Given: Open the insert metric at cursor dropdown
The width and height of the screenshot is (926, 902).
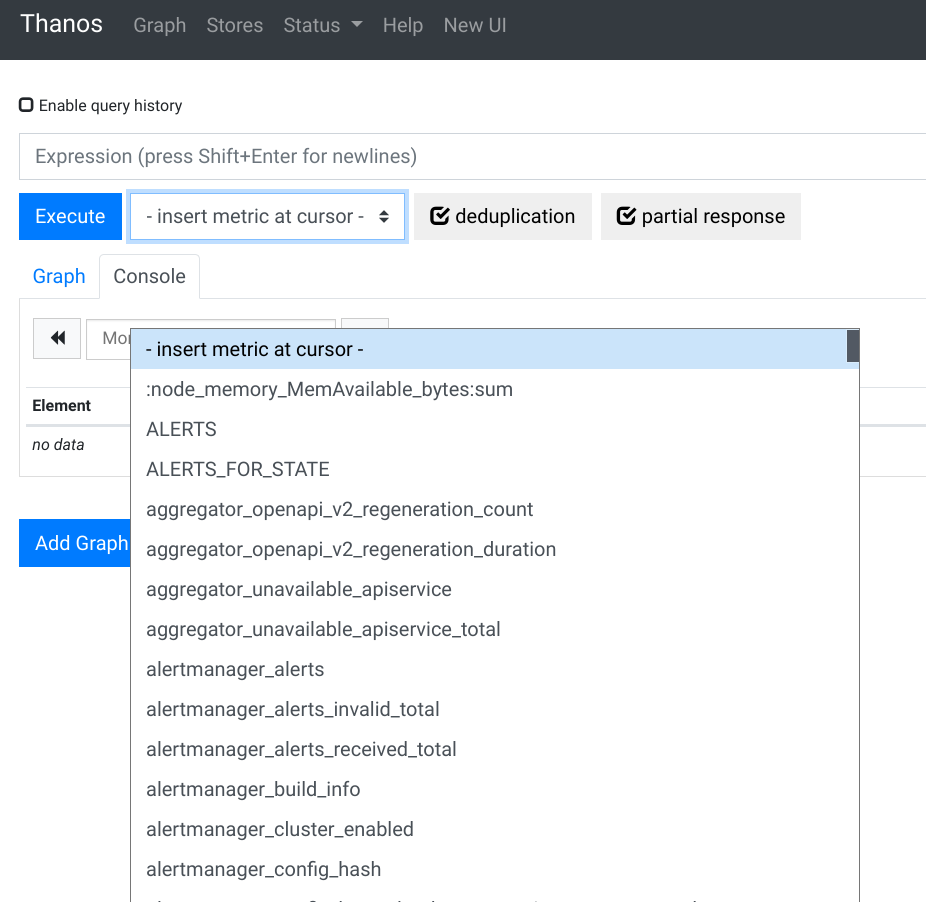Looking at the screenshot, I should pyautogui.click(x=267, y=217).
